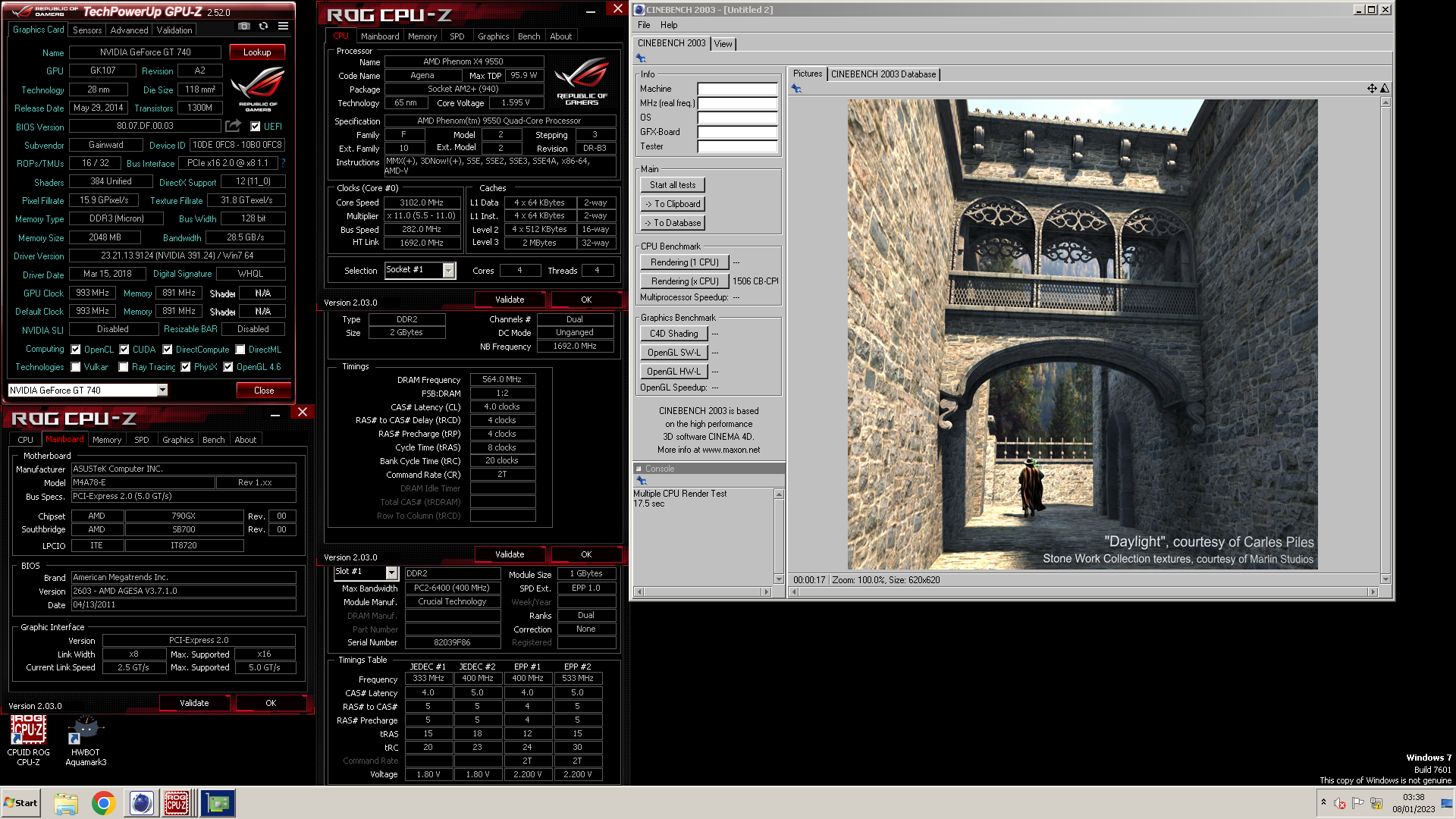Toggle the OpenCL checkbox
Viewport: 1456px width, 819px height.
[x=76, y=350]
